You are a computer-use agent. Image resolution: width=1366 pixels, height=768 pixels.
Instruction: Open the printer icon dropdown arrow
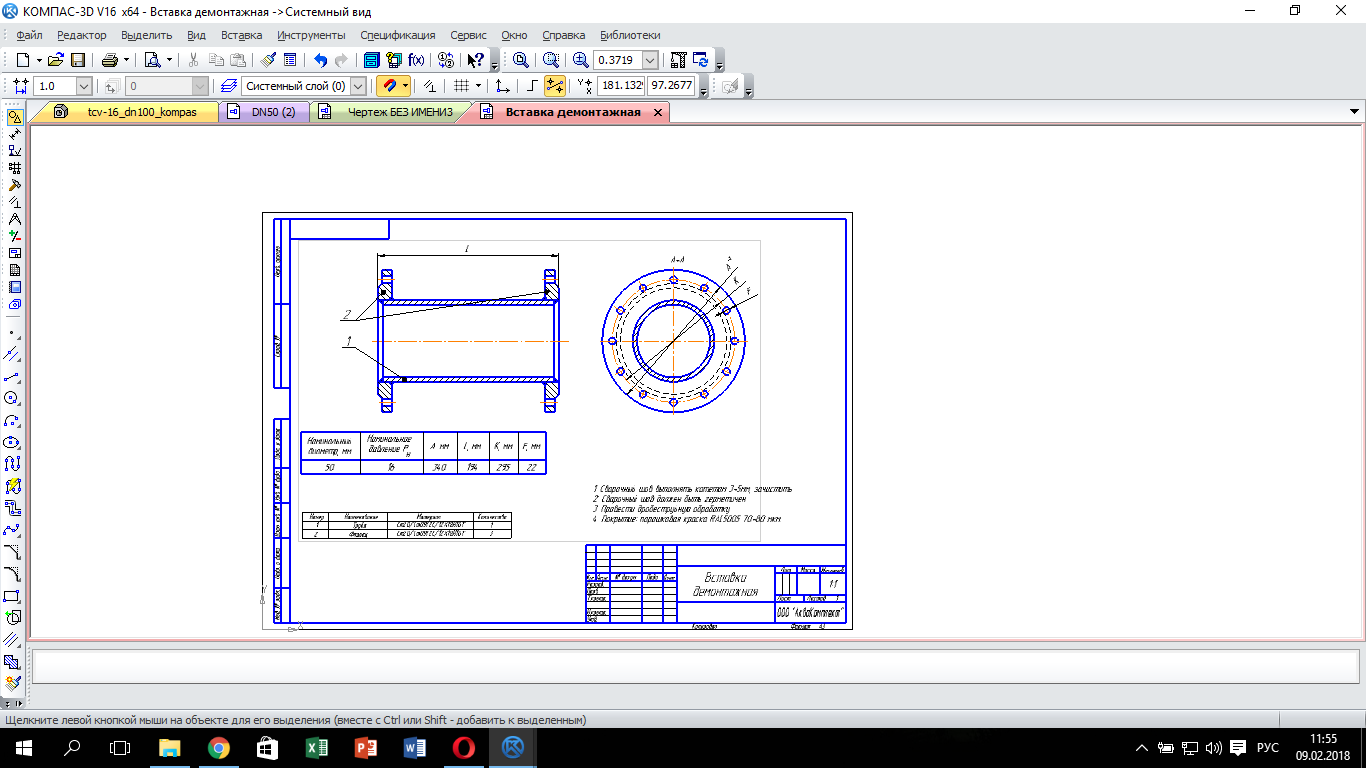[127, 60]
